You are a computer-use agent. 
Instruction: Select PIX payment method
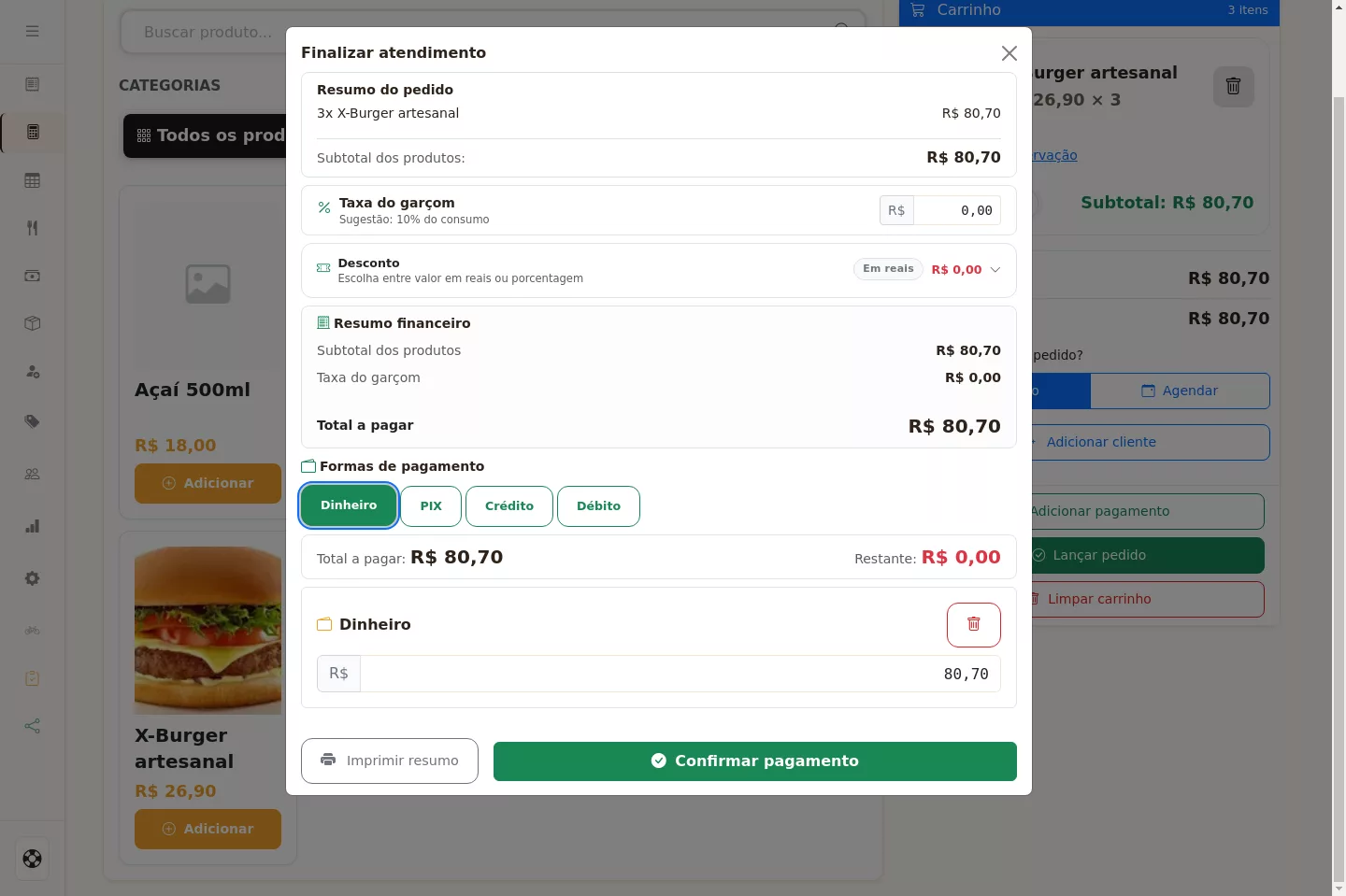coord(431,506)
